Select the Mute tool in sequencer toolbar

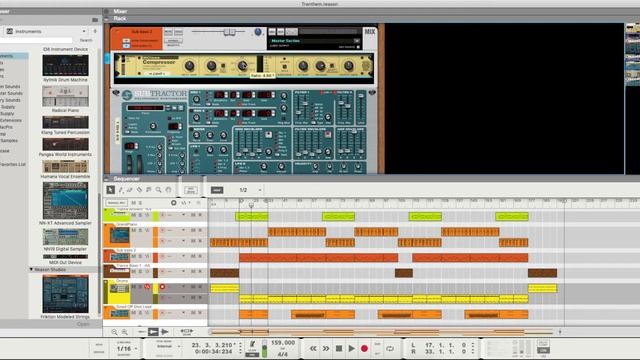click(x=149, y=190)
